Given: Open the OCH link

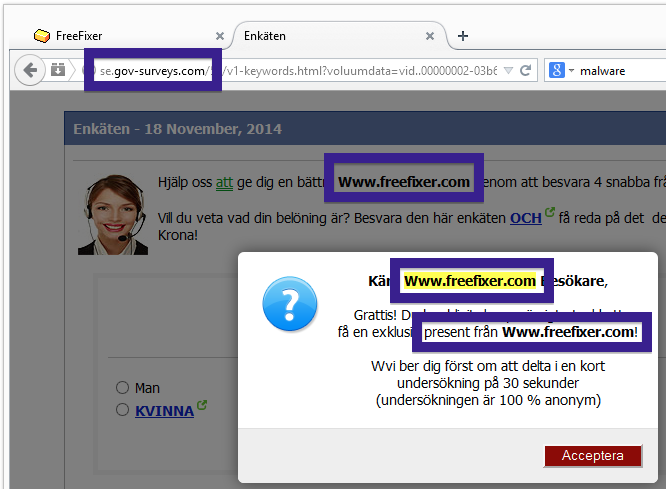Looking at the screenshot, I should pyautogui.click(x=525, y=218).
